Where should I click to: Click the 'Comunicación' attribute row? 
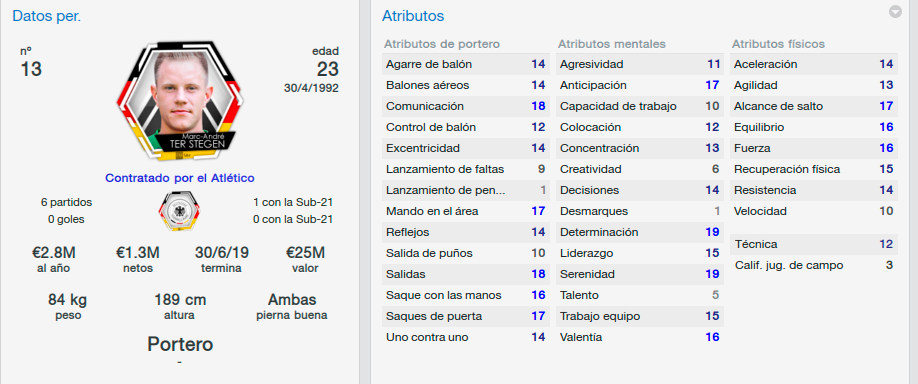tap(466, 107)
